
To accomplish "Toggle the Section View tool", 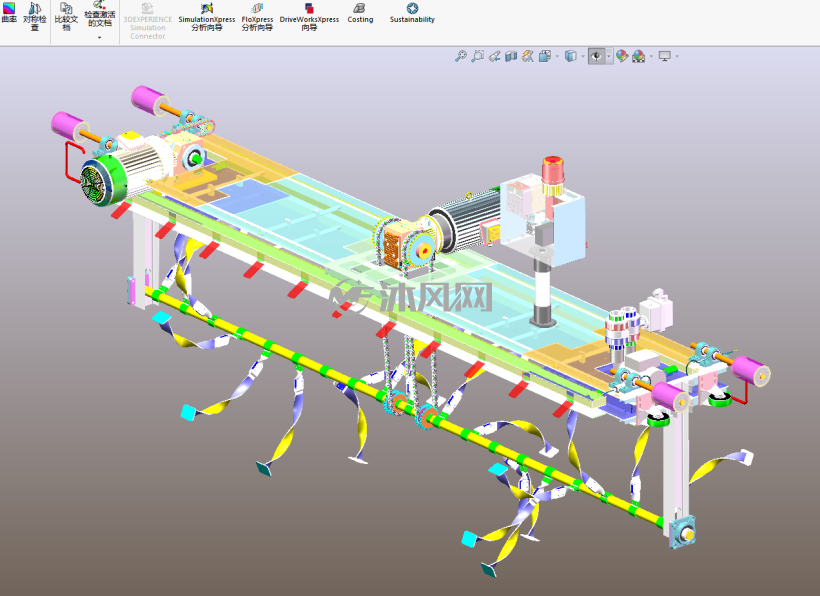I will pos(511,56).
